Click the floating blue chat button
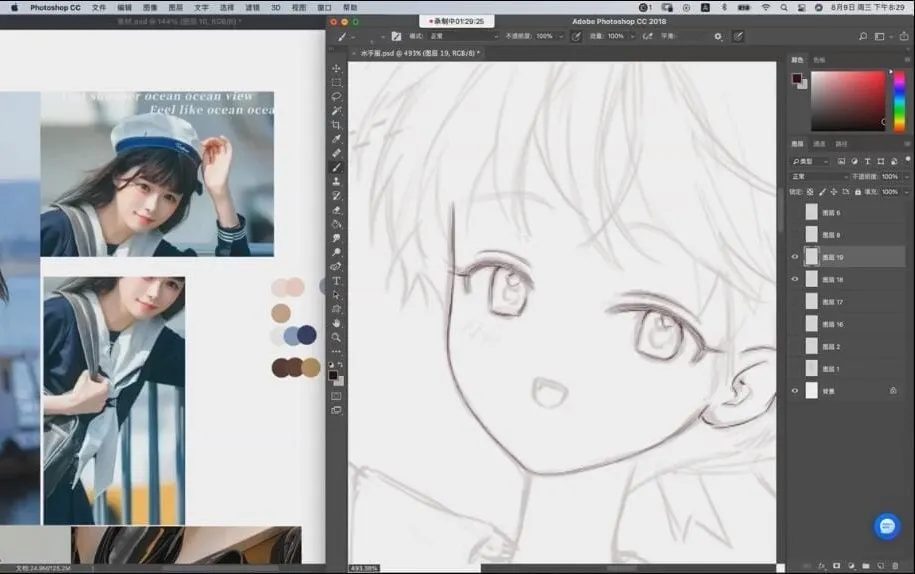This screenshot has width=915, height=574. click(887, 526)
